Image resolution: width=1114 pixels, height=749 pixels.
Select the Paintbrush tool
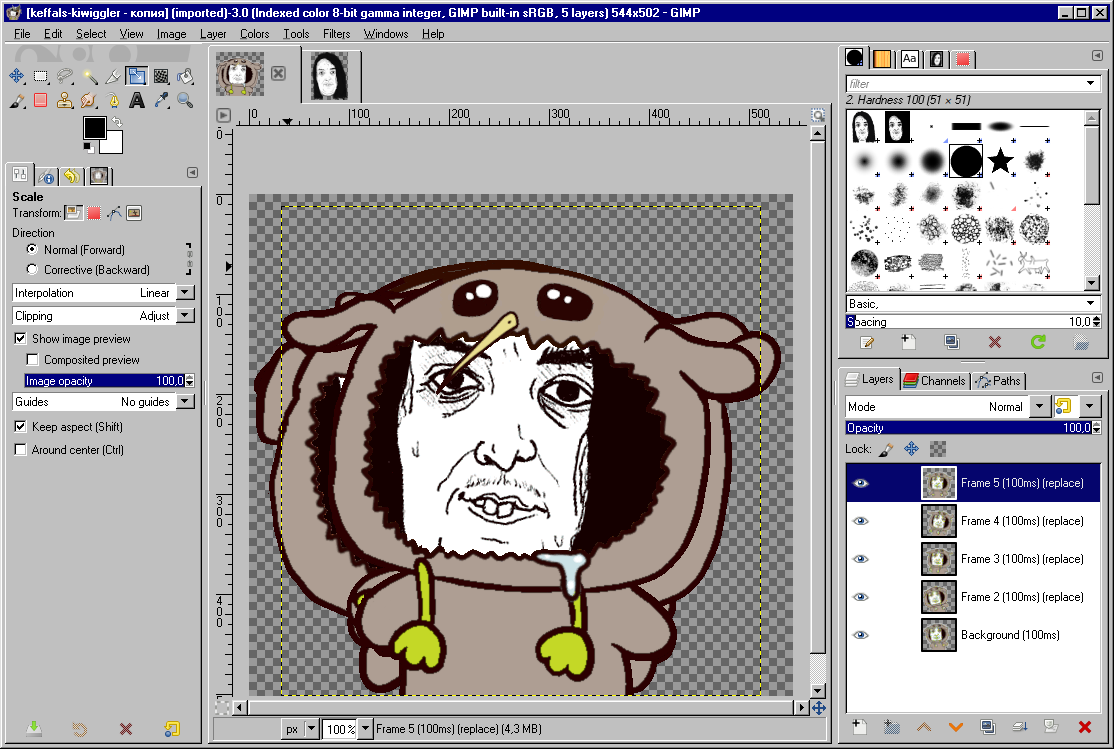pos(16,100)
